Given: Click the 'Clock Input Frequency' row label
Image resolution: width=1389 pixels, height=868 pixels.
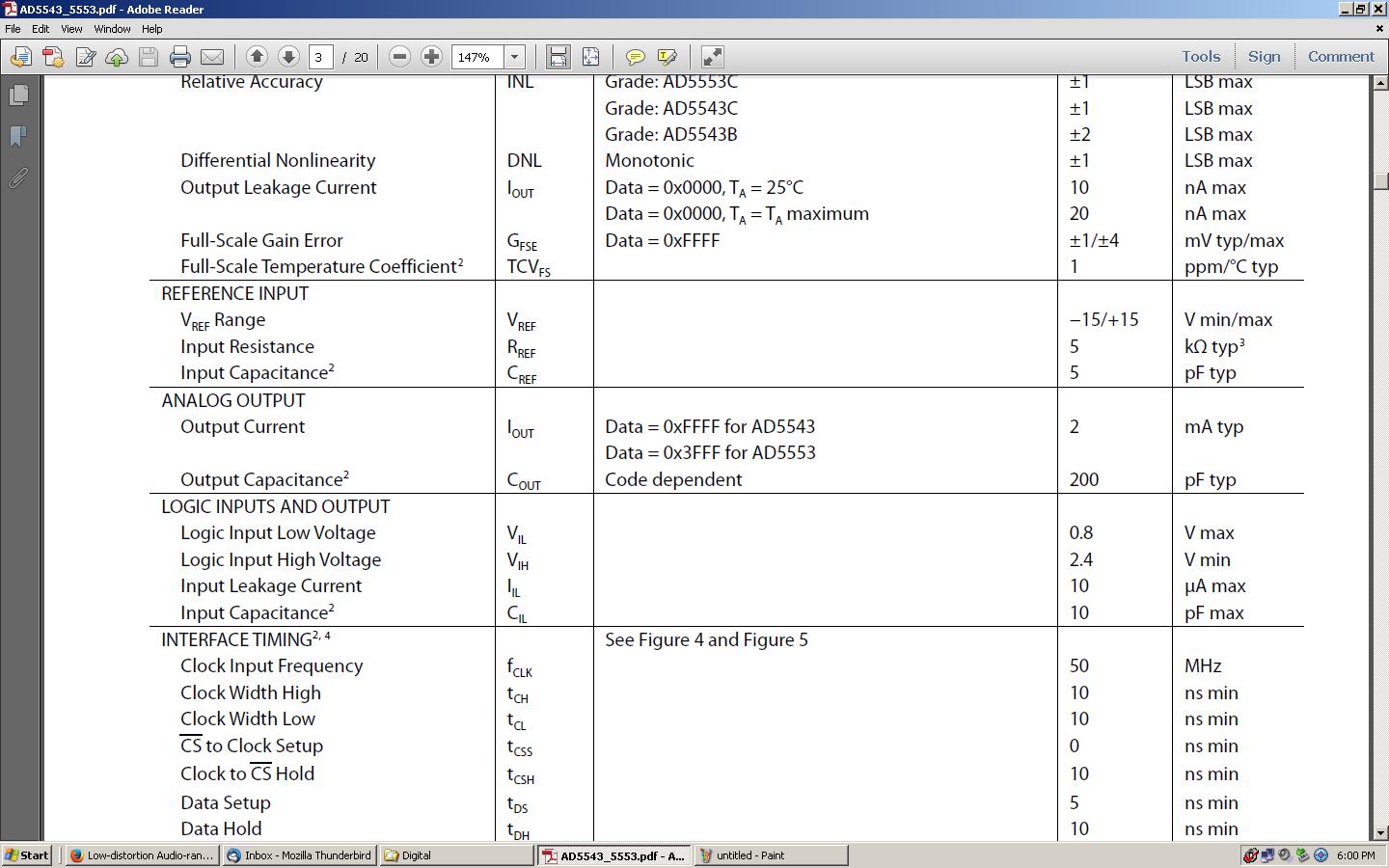Looking at the screenshot, I should tap(271, 665).
